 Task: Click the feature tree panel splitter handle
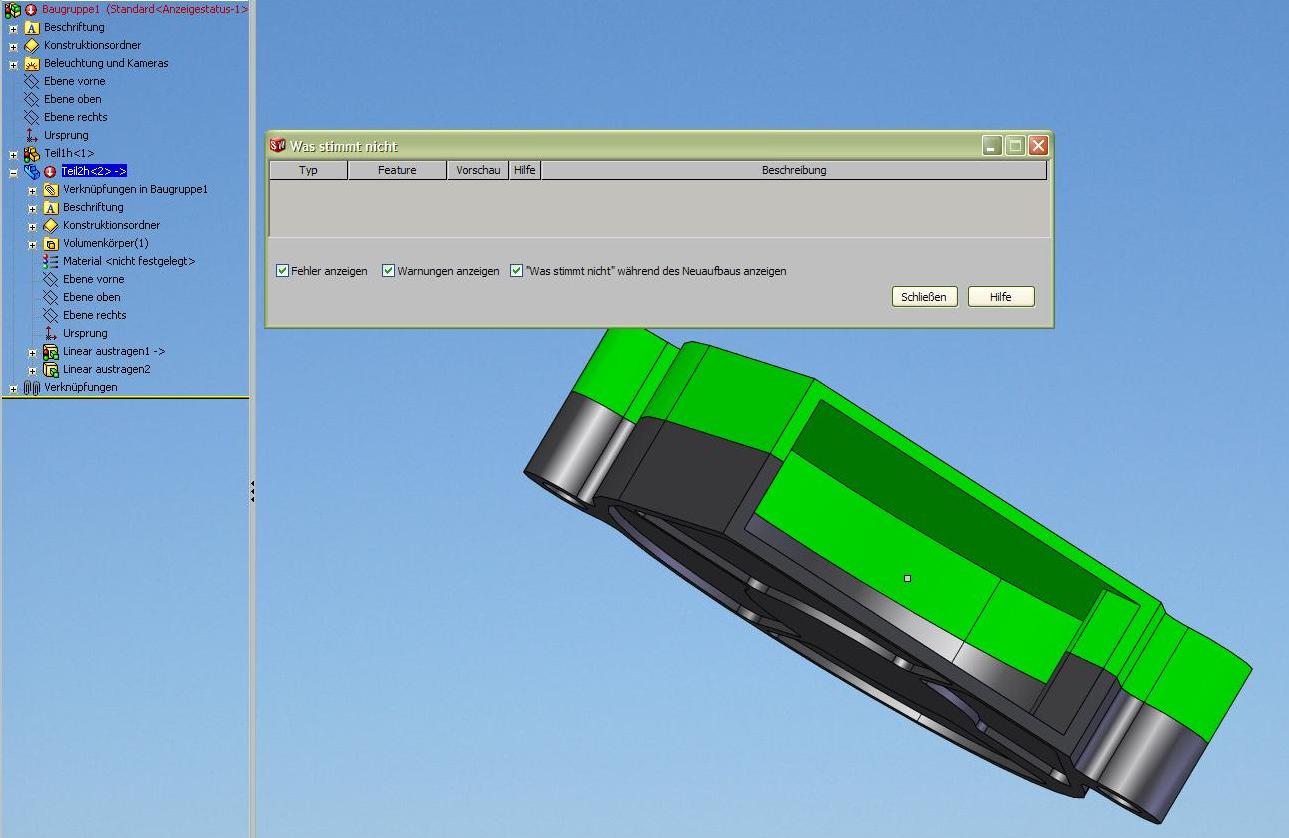(253, 490)
